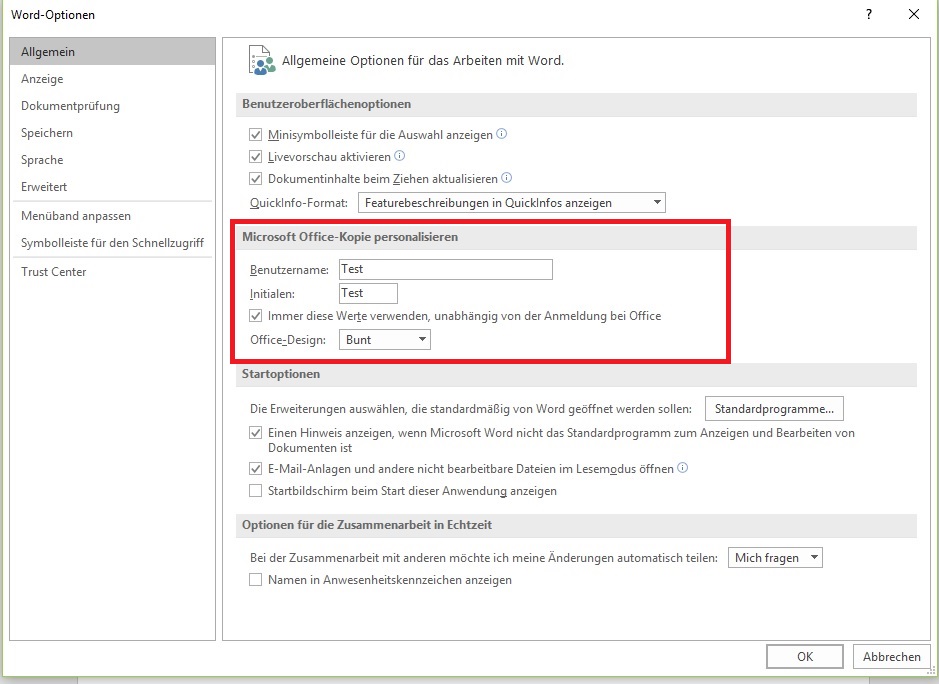Click into the Benutzername text field

tap(446, 270)
